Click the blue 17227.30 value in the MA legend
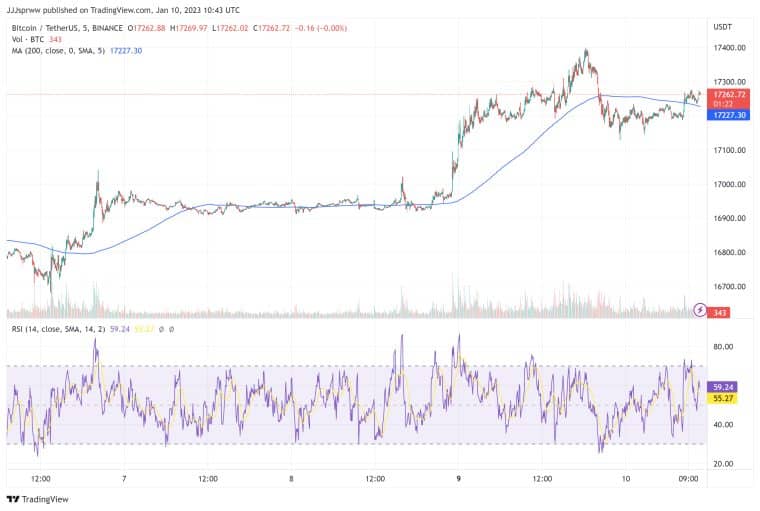The width and height of the screenshot is (760, 511). pos(126,50)
